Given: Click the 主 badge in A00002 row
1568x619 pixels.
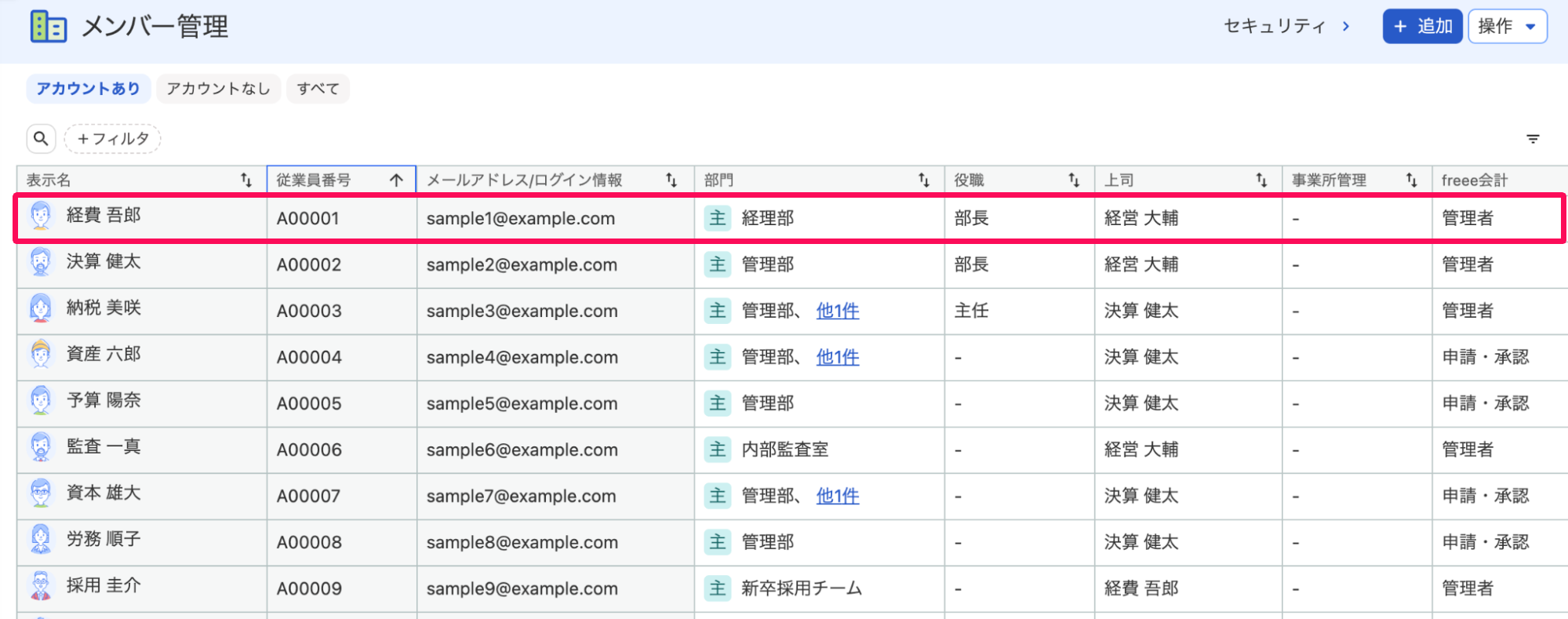Looking at the screenshot, I should coord(718,264).
